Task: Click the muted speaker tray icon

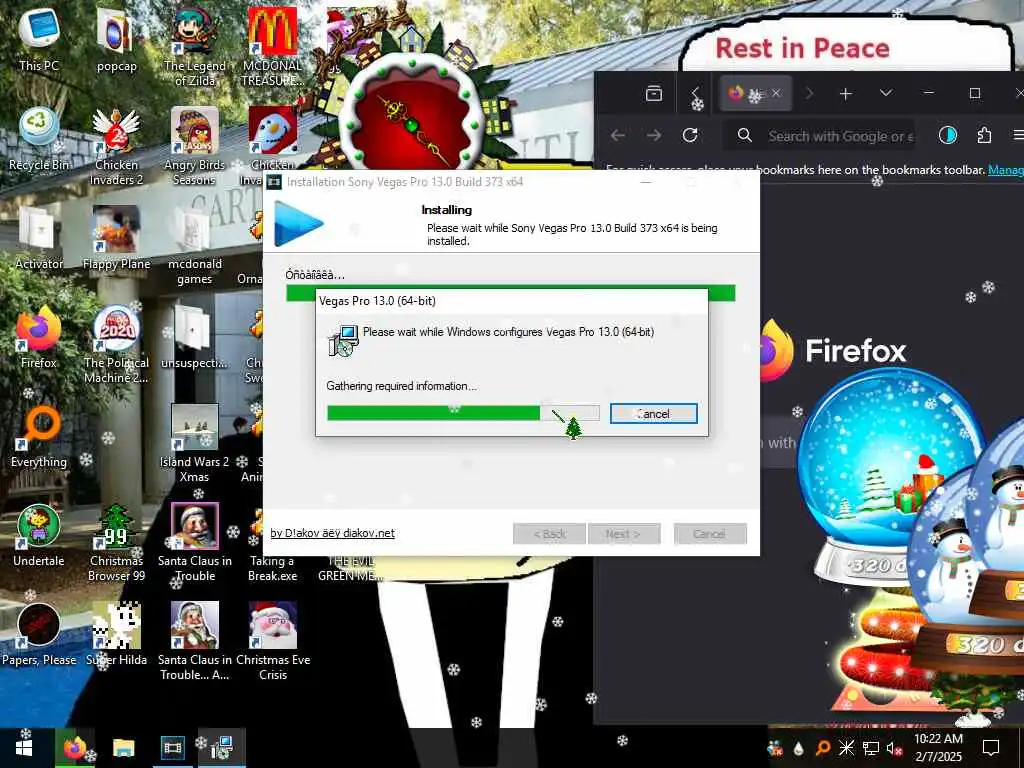Action: click(x=893, y=748)
